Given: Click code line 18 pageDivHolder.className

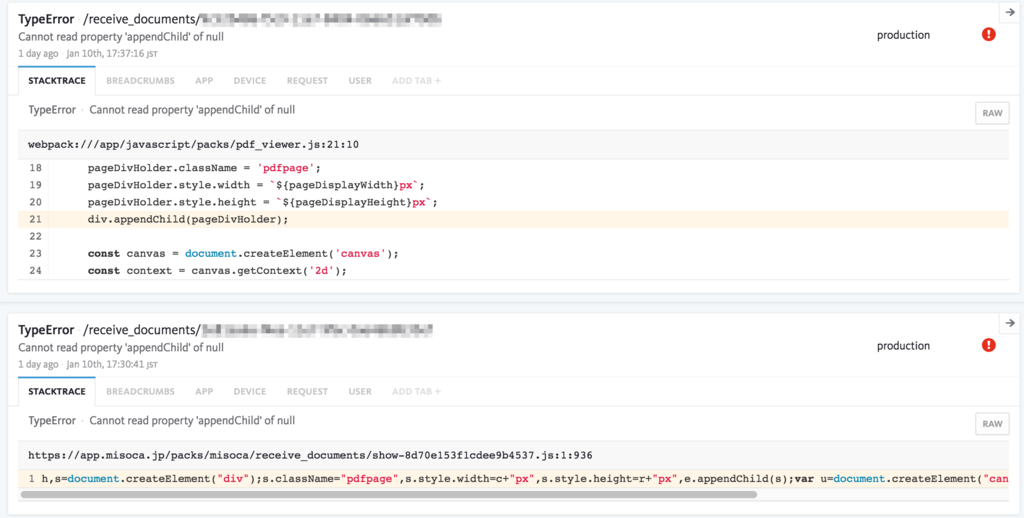Looking at the screenshot, I should [x=513, y=168].
